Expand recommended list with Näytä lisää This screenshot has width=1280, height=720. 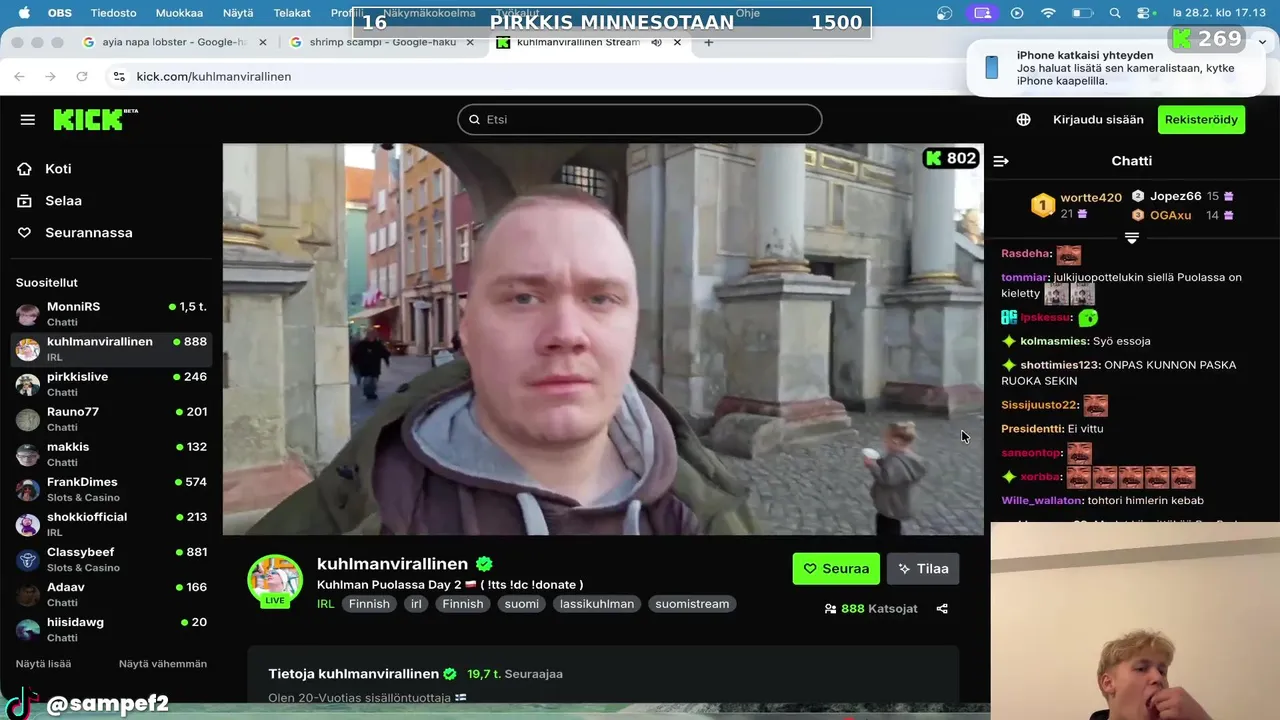[x=43, y=664]
